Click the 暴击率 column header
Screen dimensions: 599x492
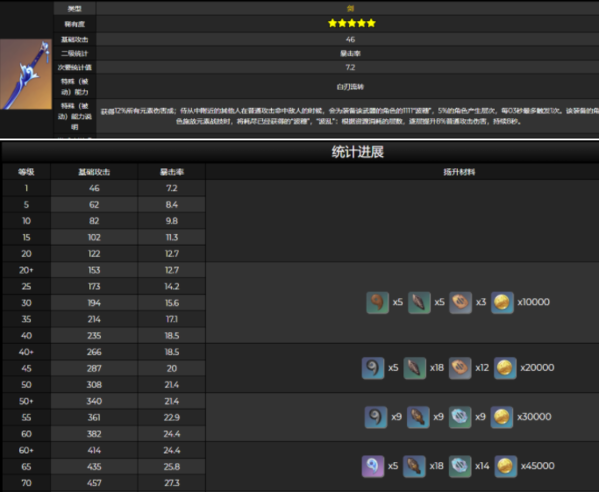(x=172, y=172)
